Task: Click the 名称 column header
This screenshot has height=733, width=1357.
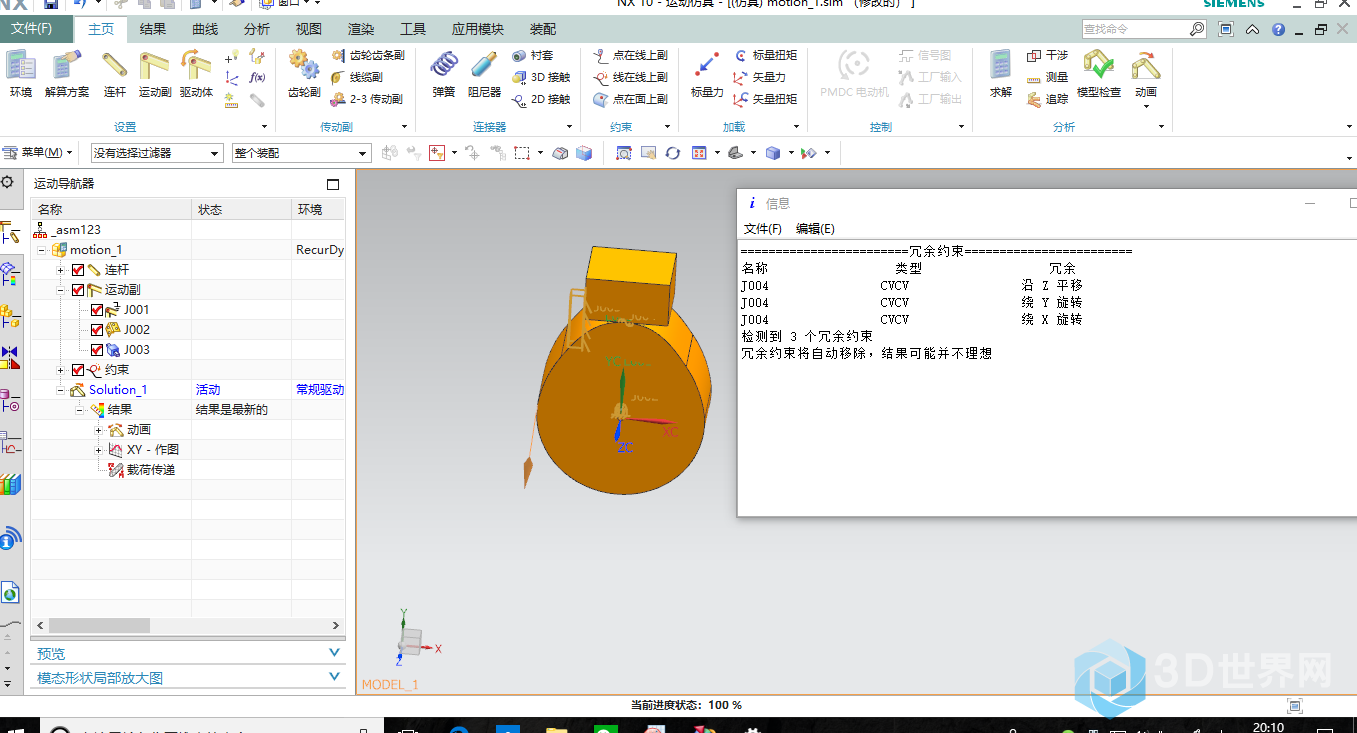Action: click(x=111, y=210)
